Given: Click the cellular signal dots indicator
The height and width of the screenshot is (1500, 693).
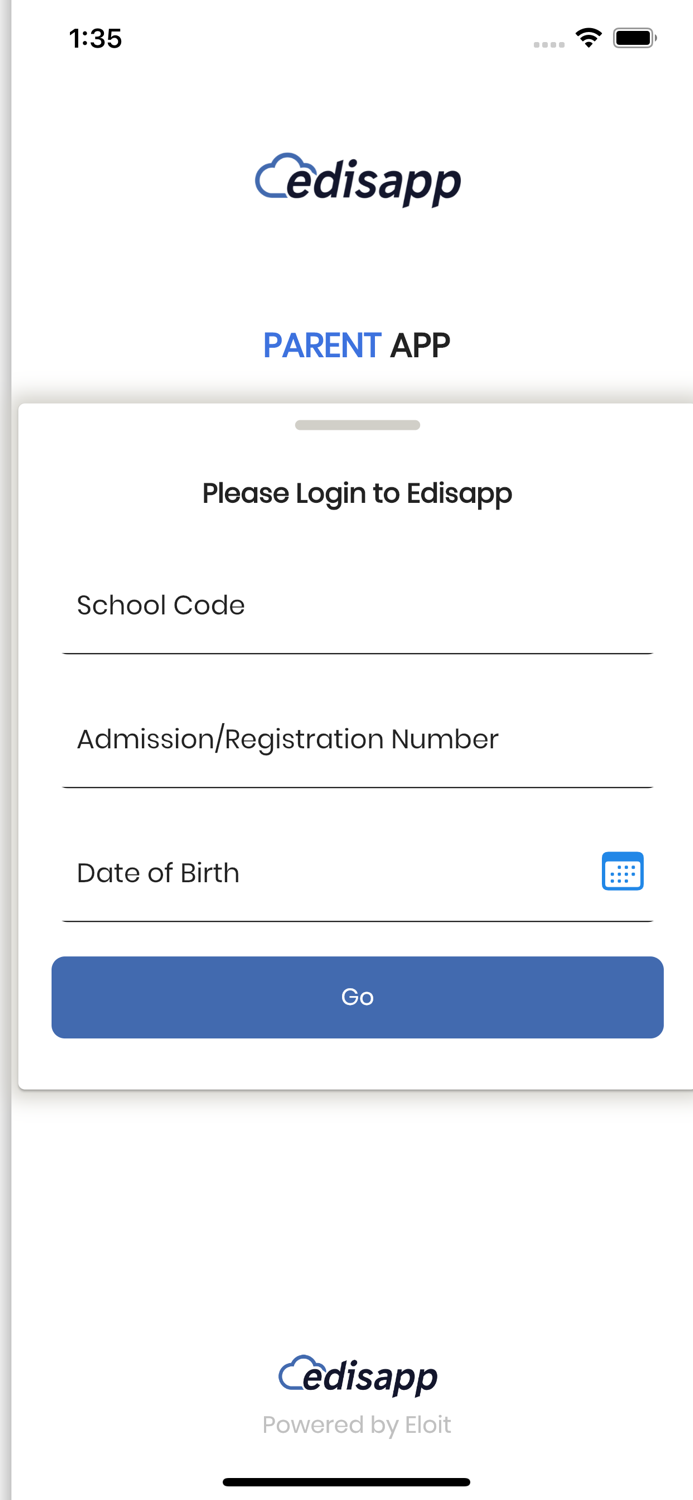Looking at the screenshot, I should coord(549,43).
